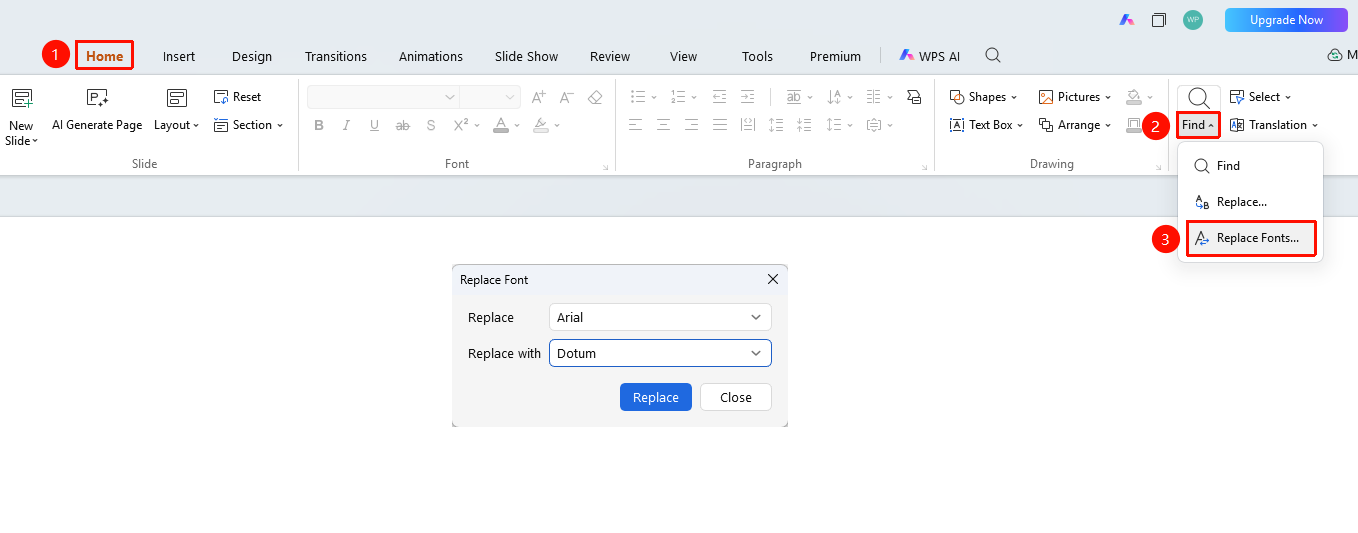
Task: Open the font color picker
Action: 505,125
